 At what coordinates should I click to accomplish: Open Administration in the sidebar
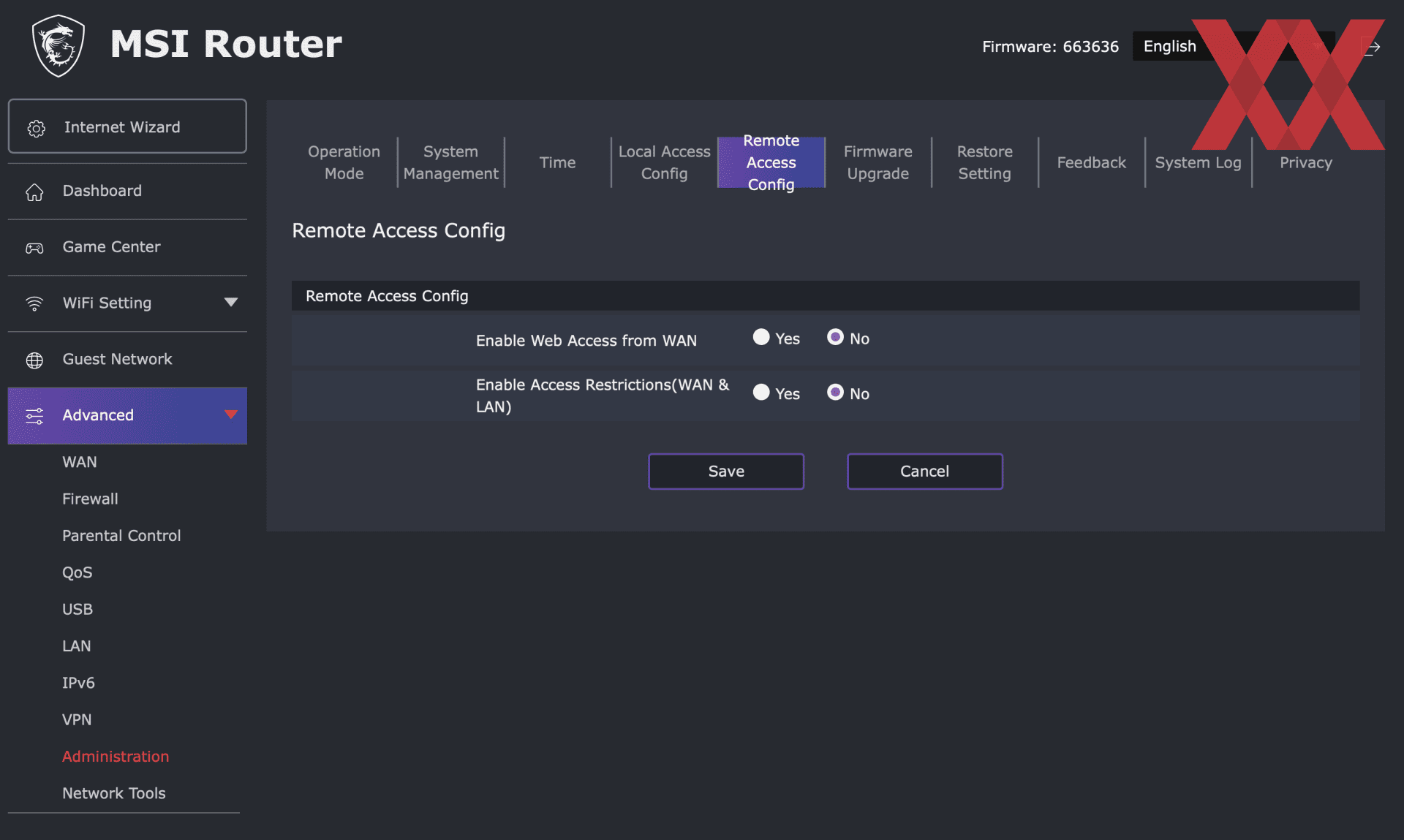tap(116, 756)
